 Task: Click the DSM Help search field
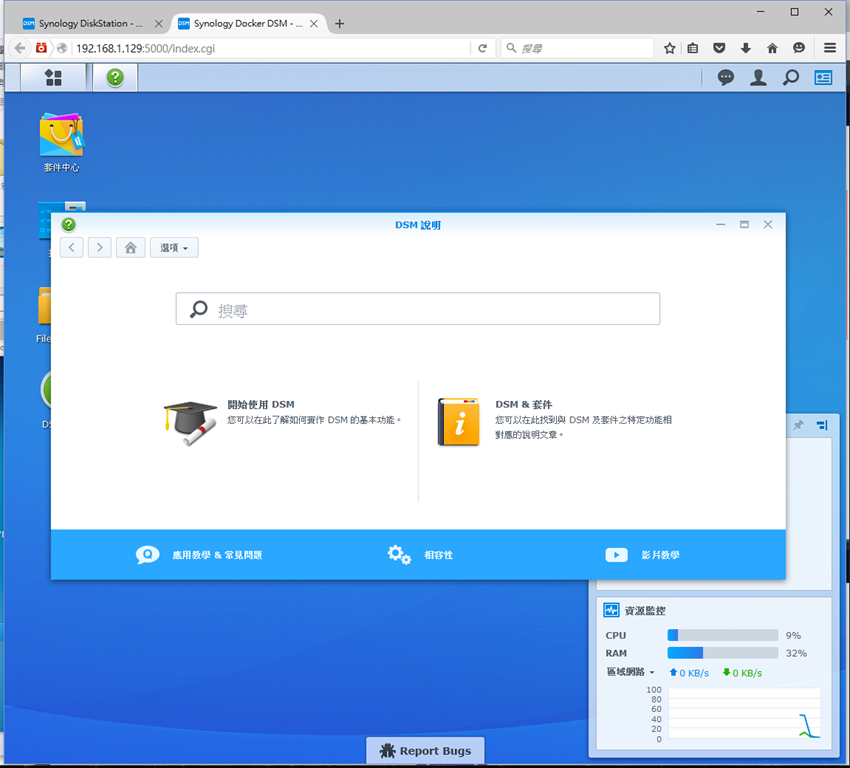[x=417, y=309]
